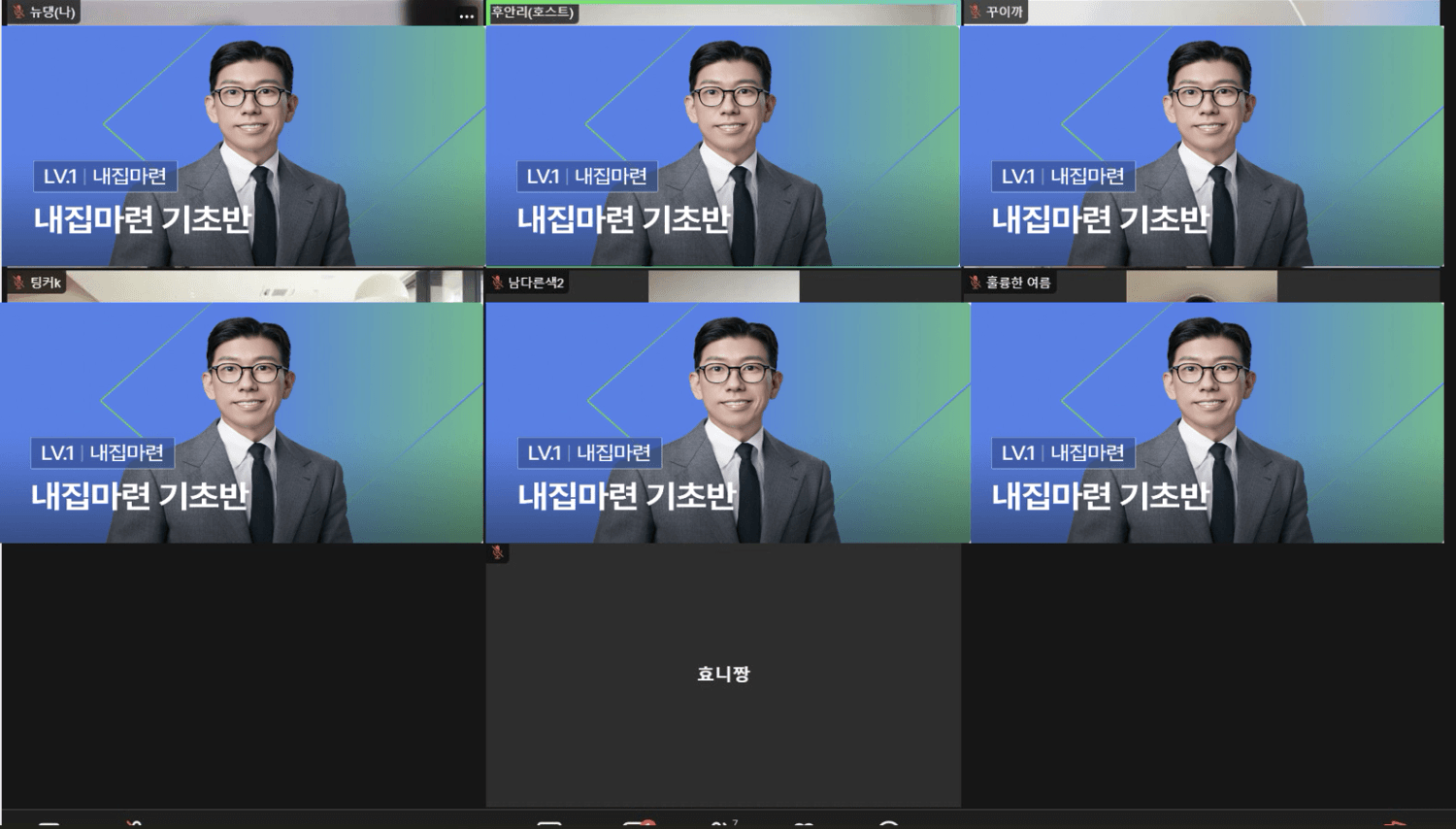Click the muted microphone icon beside 꾸이까
Screen dimensions: 1456x829
pyautogui.click(x=975, y=12)
